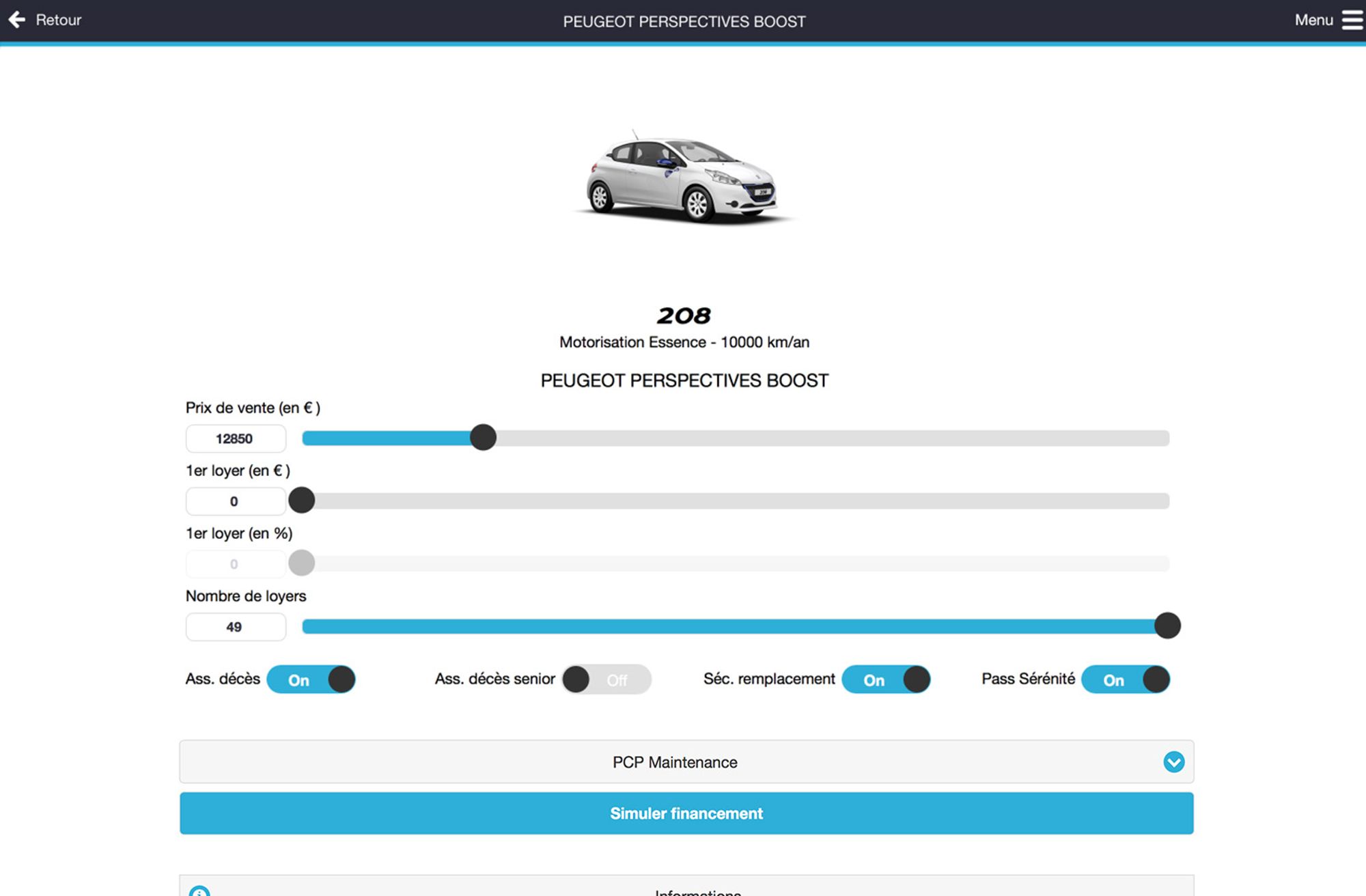Viewport: 1366px width, 896px height.
Task: Click the PCP Maintenance chevron icon
Action: 1173,761
